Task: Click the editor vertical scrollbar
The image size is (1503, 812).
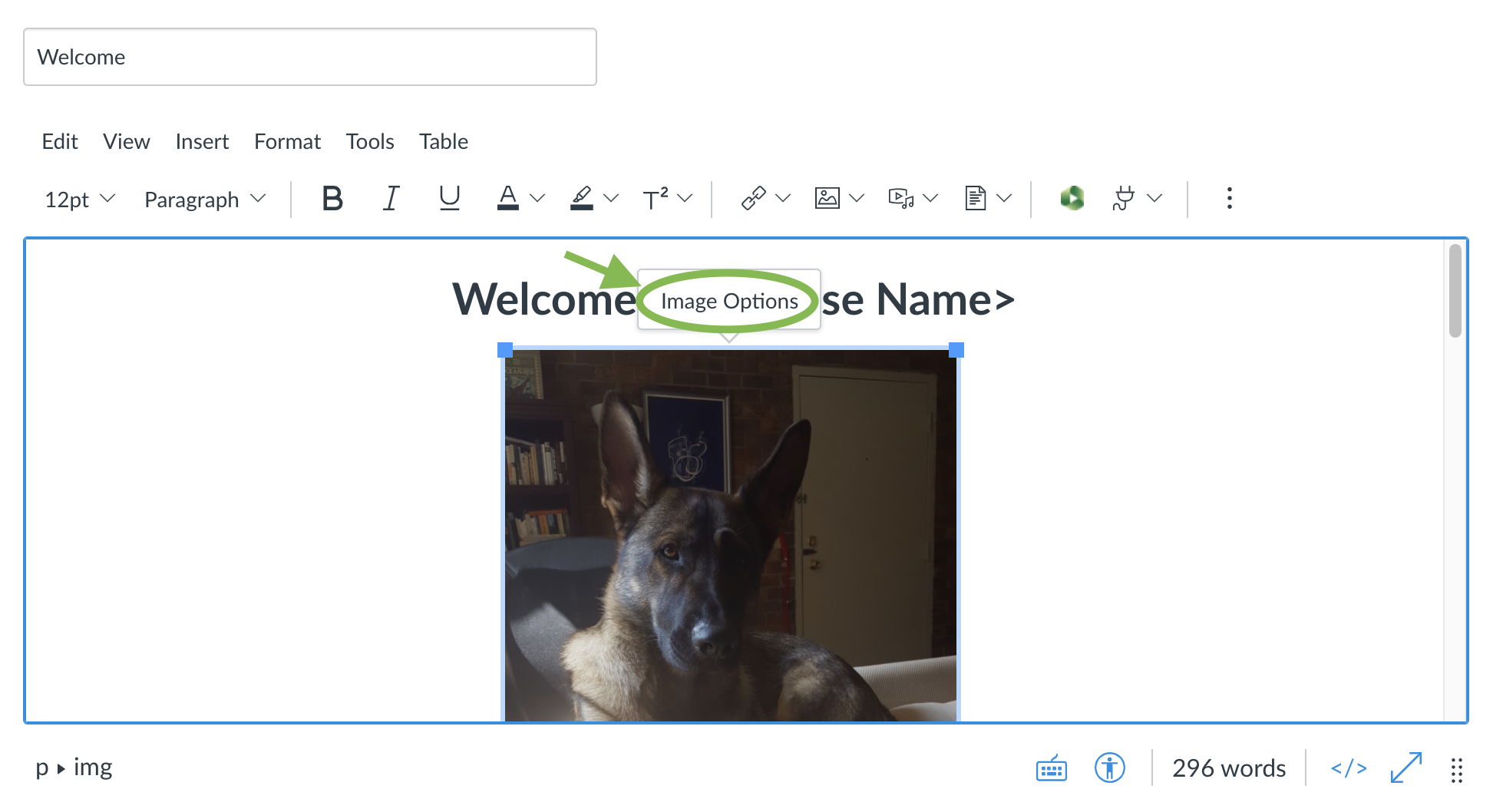Action: tap(1455, 291)
